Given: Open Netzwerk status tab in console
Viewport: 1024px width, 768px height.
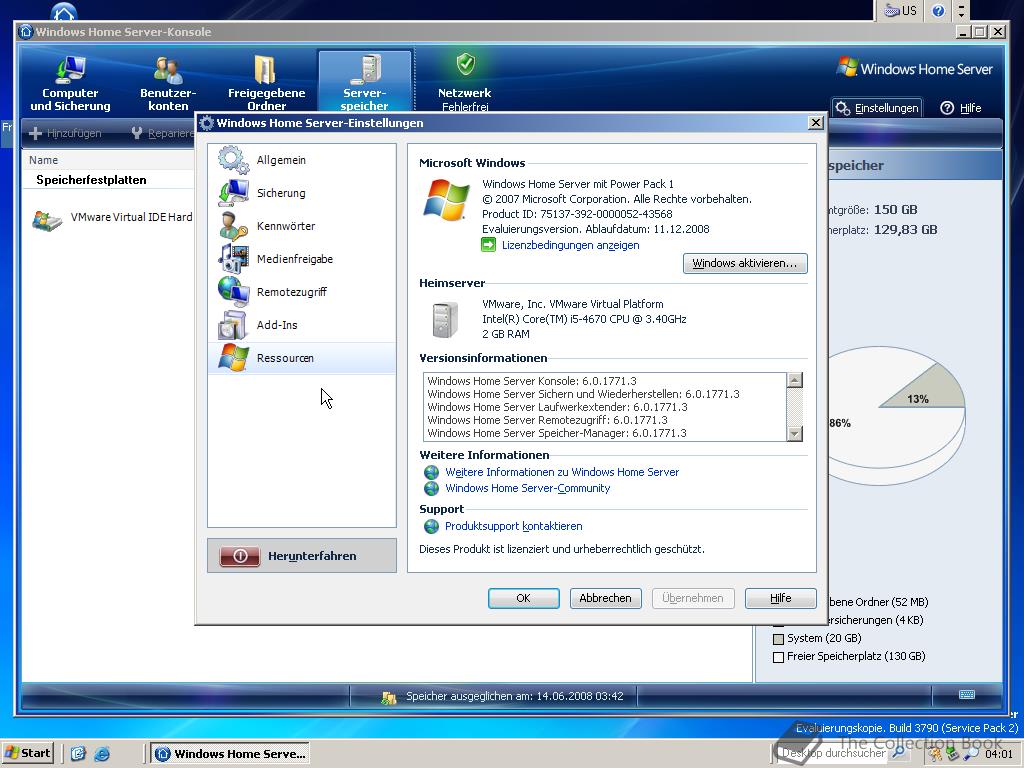Looking at the screenshot, I should [464, 82].
